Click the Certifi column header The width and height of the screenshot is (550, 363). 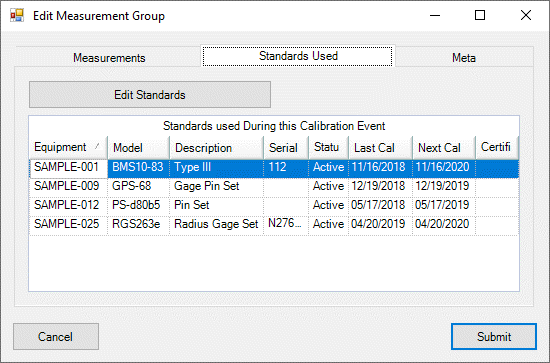[x=497, y=147]
